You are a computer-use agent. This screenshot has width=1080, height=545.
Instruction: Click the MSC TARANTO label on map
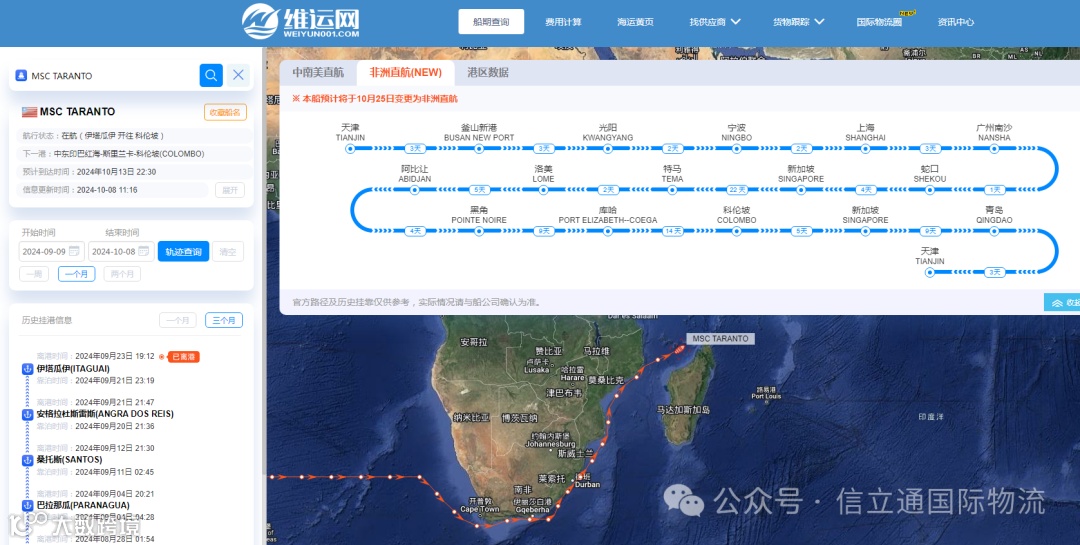pos(720,339)
